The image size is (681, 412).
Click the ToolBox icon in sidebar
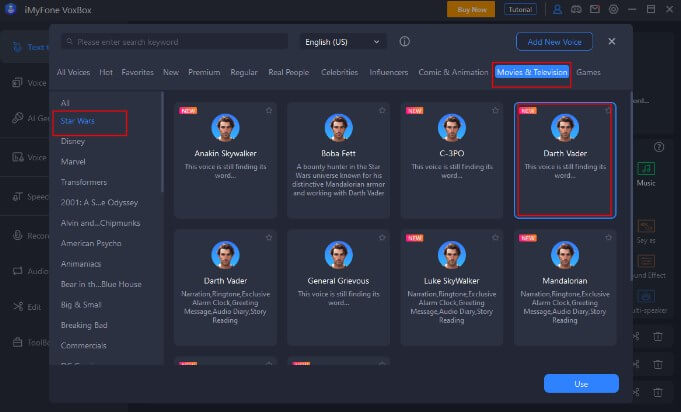pos(17,342)
